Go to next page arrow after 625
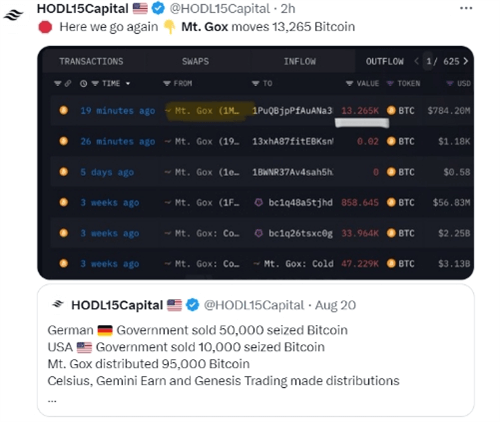The image size is (500, 422). click(x=466, y=61)
